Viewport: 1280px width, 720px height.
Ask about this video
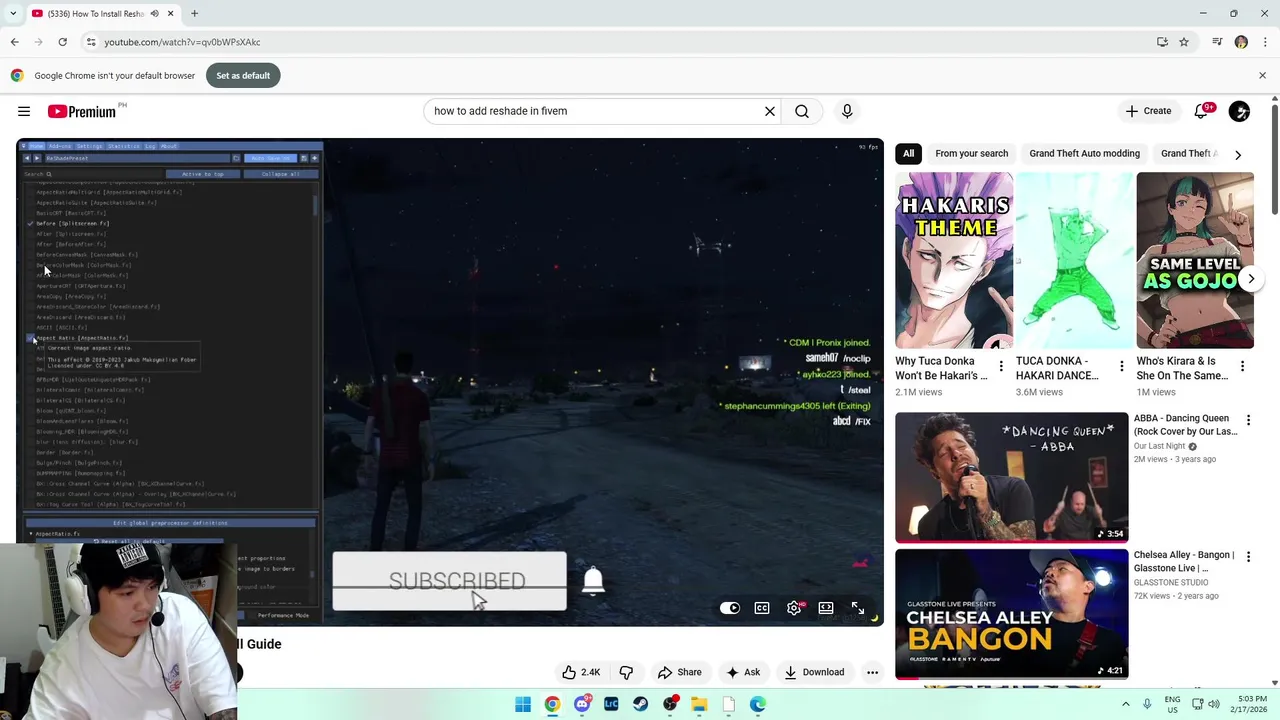coord(743,672)
